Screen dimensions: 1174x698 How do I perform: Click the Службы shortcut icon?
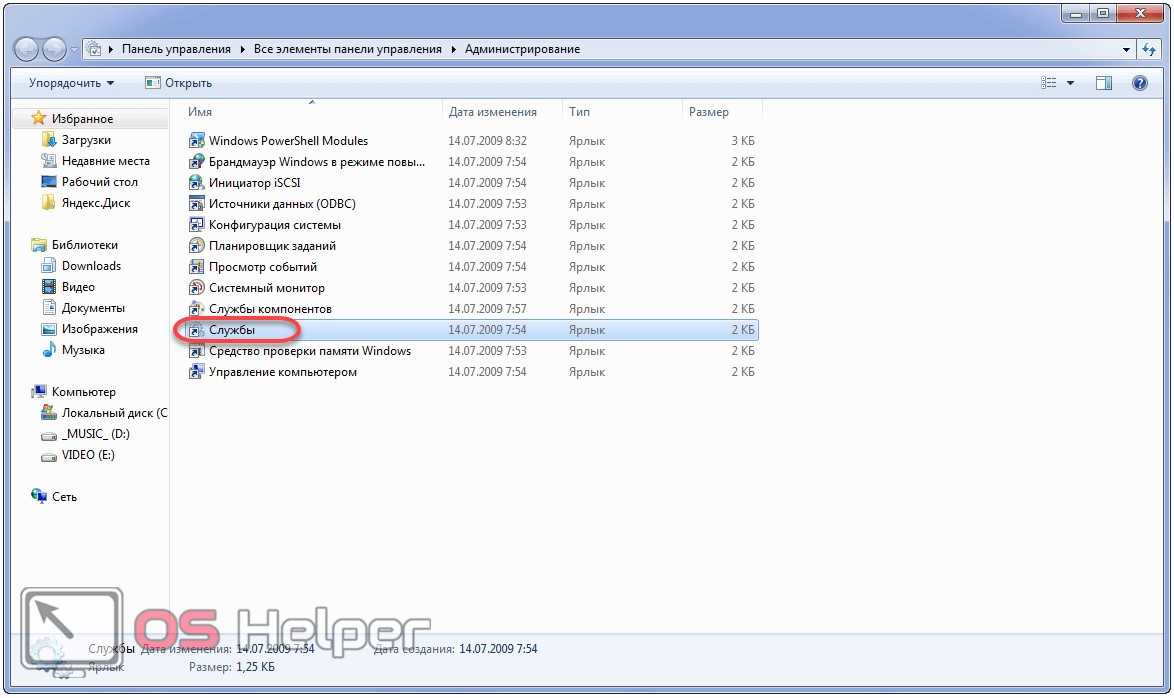[197, 330]
